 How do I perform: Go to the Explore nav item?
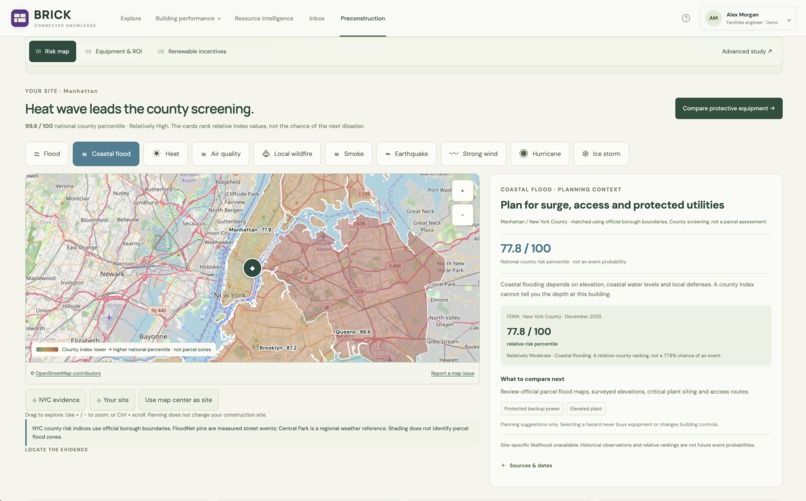[131, 18]
